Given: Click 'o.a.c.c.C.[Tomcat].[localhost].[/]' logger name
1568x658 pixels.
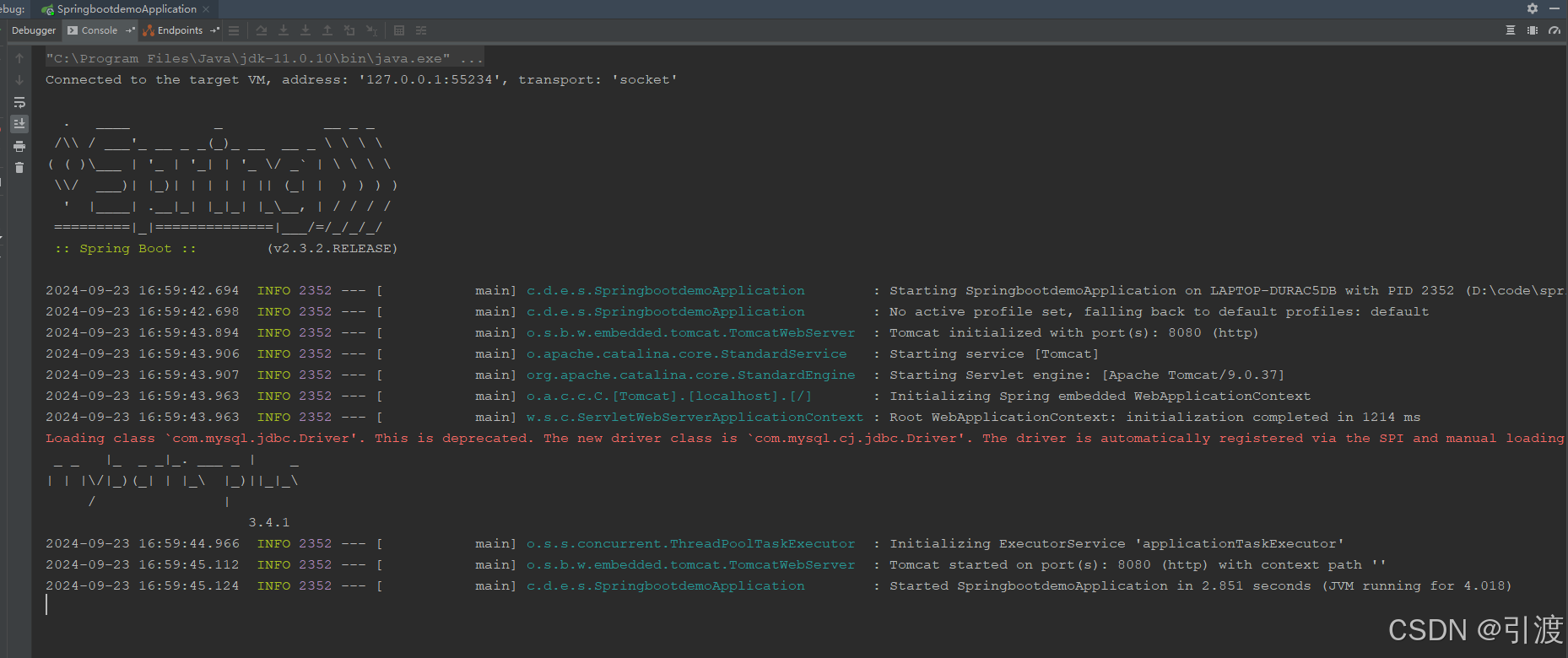Looking at the screenshot, I should click(669, 396).
